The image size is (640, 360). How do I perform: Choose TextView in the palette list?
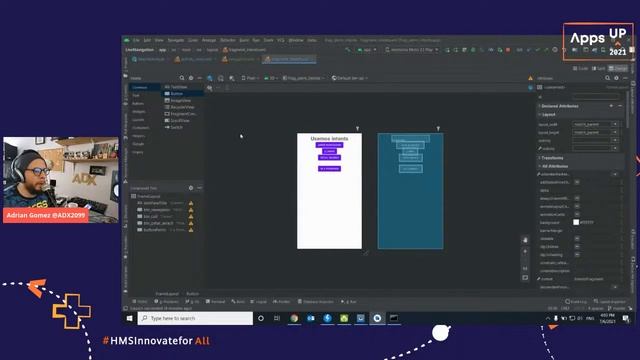tap(182, 87)
